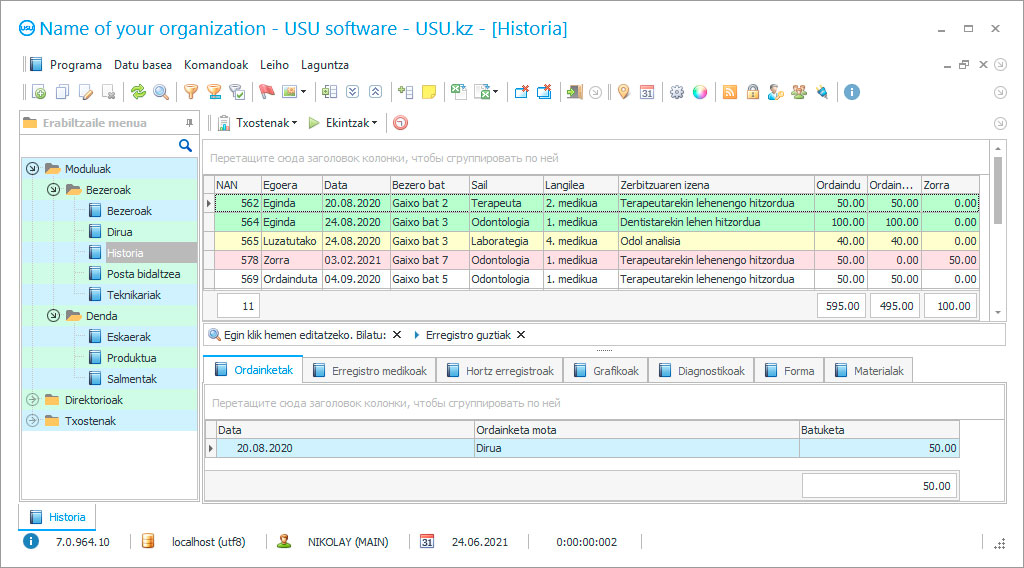Open the color wheel theme picker
Screen dimensions: 1024x568
point(700,92)
